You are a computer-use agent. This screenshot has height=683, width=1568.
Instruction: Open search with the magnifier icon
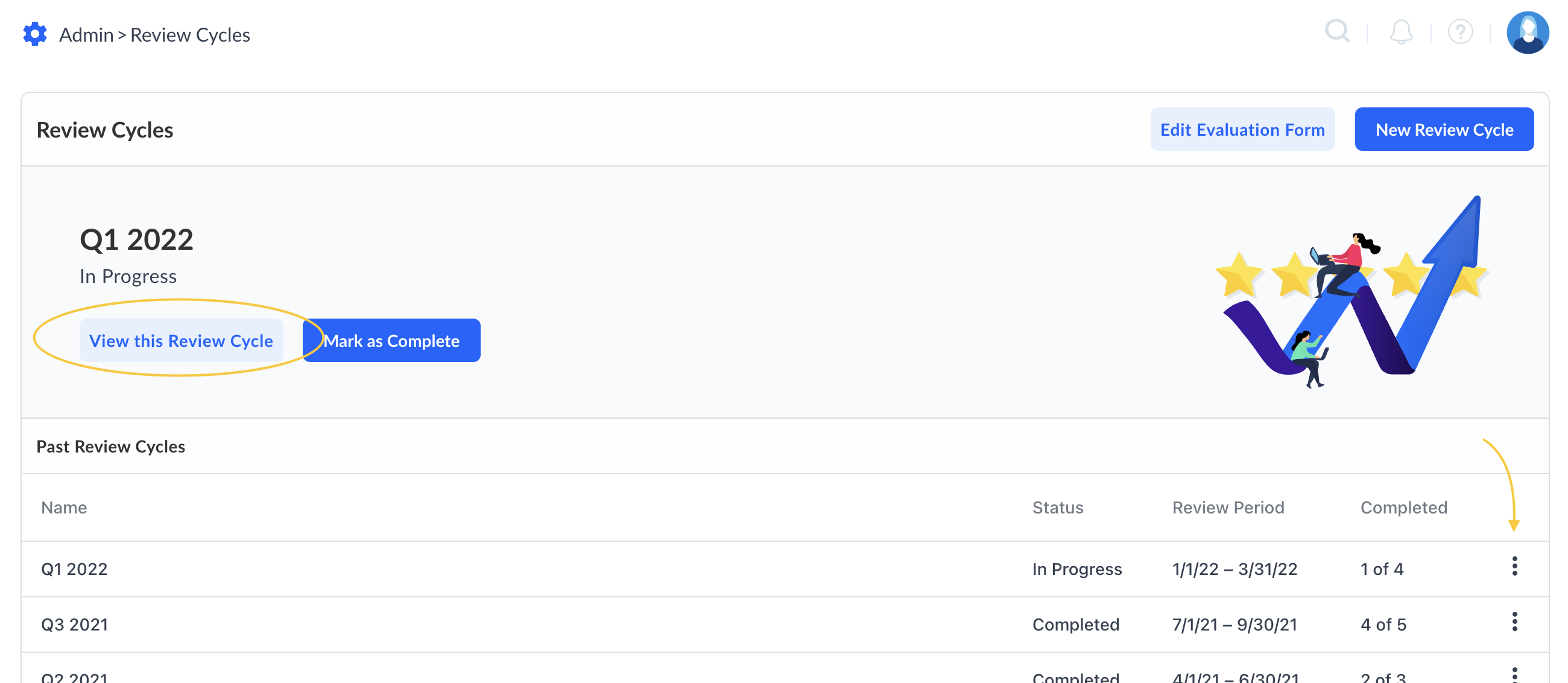(1336, 31)
